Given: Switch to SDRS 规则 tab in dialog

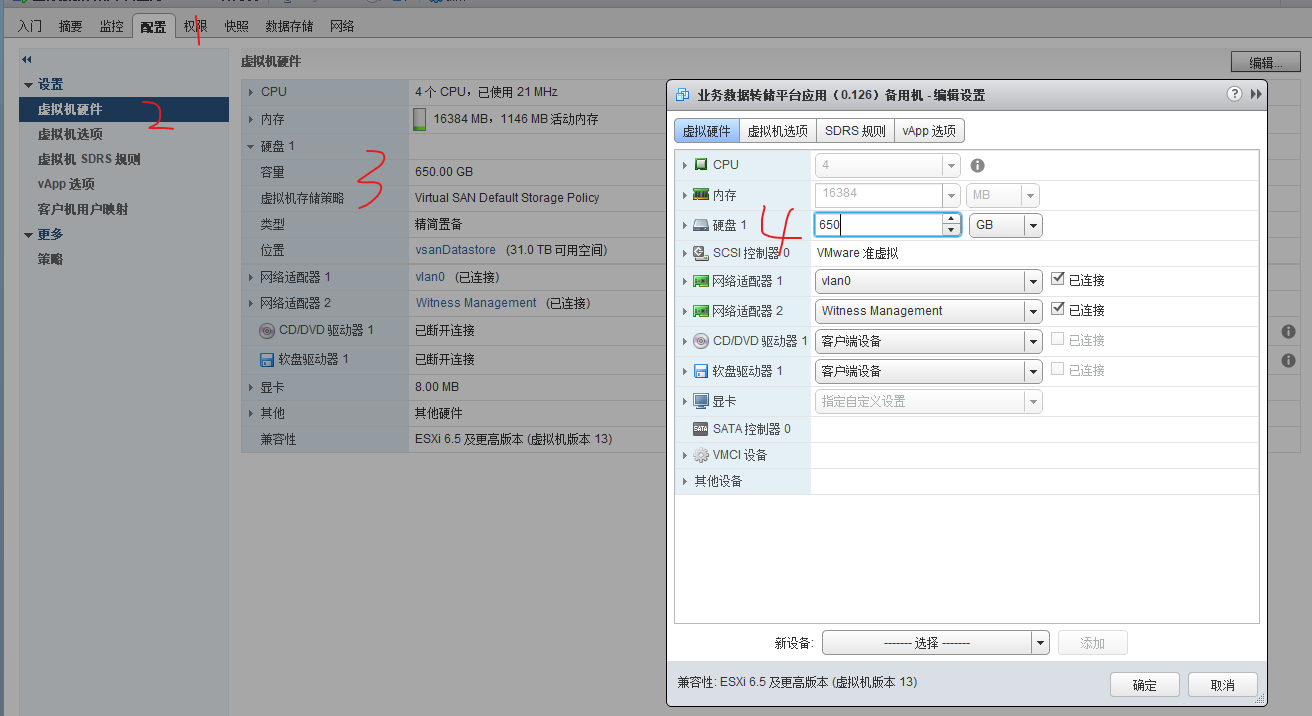Looking at the screenshot, I should 855,131.
